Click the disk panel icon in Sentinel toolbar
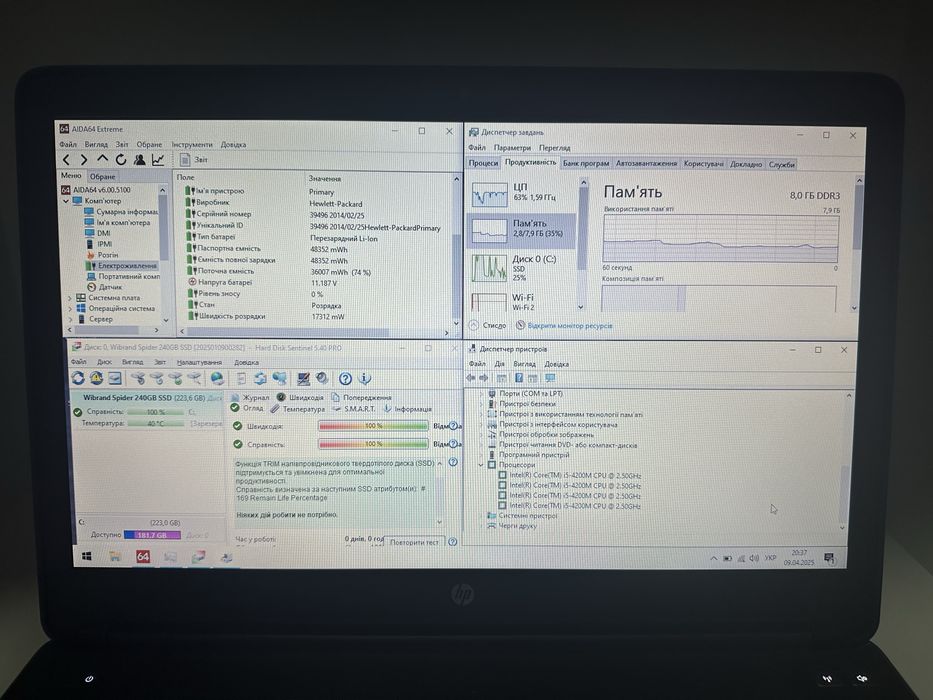Screen dimensions: 933x700 (x=114, y=378)
